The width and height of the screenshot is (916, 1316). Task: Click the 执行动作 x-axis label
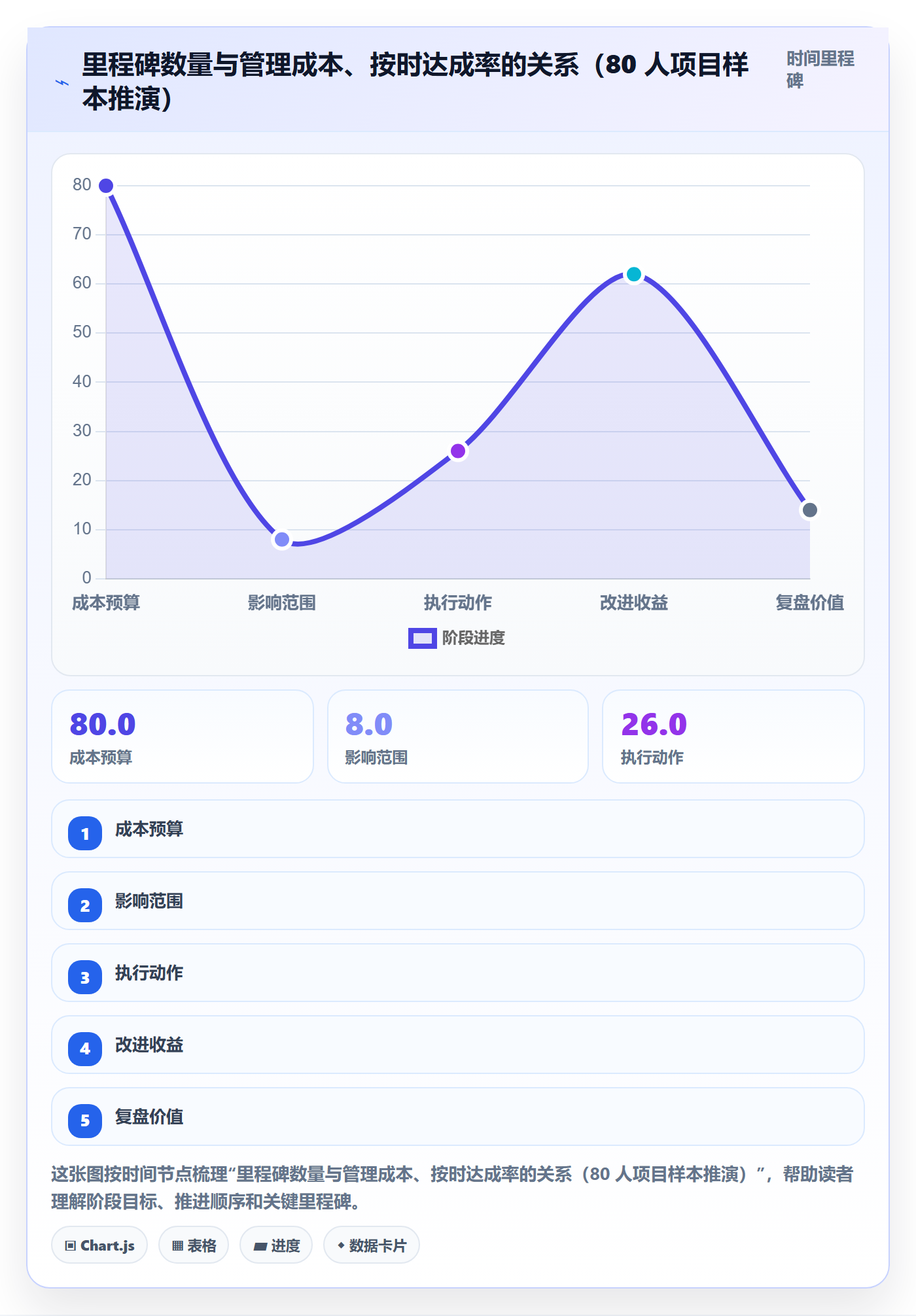[x=458, y=602]
